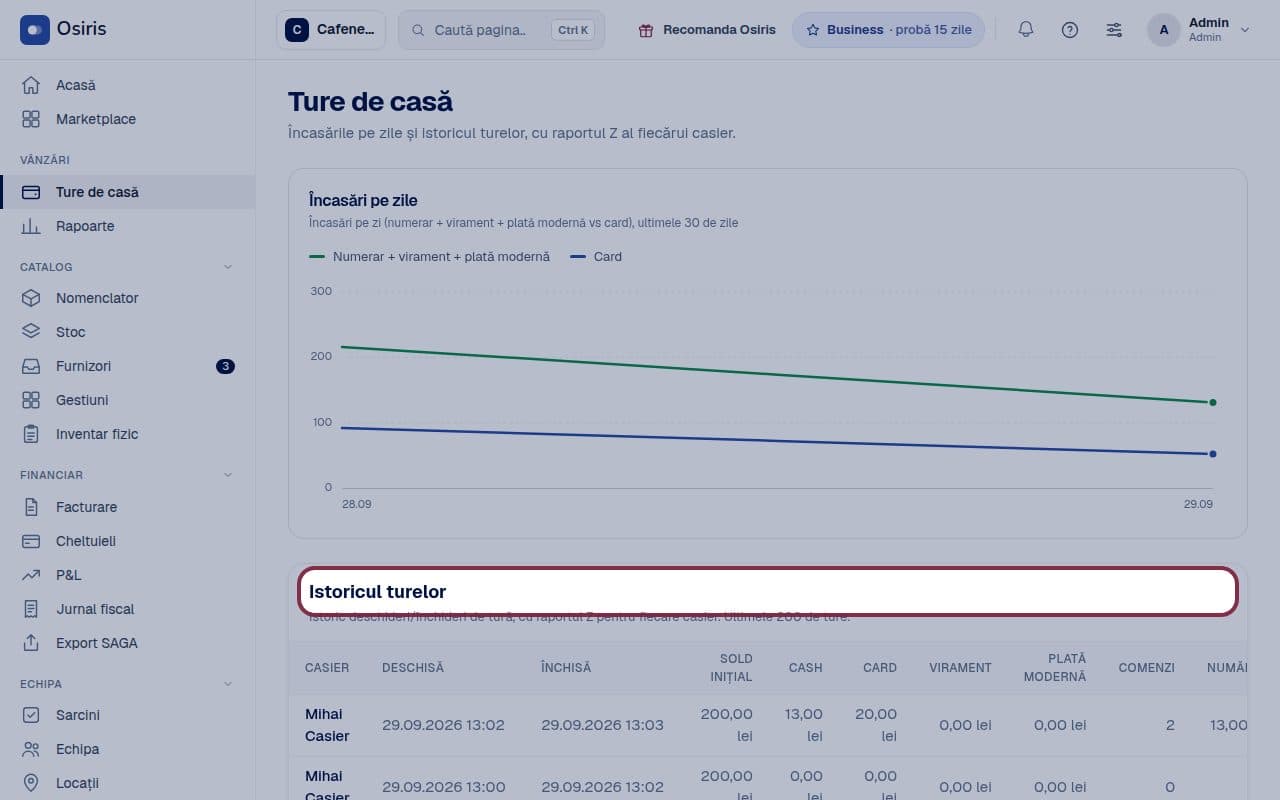
Task: Go to Ture de casă menu item
Action: click(128, 192)
